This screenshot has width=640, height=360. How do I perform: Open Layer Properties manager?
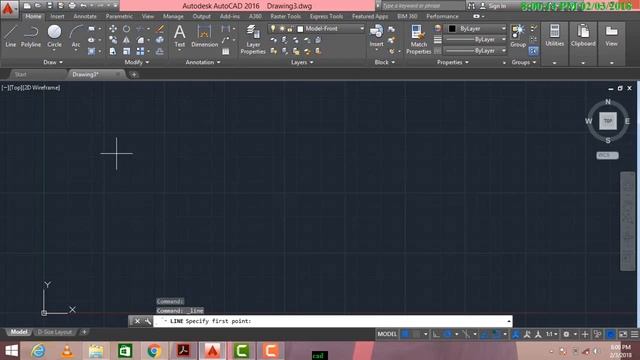point(253,39)
